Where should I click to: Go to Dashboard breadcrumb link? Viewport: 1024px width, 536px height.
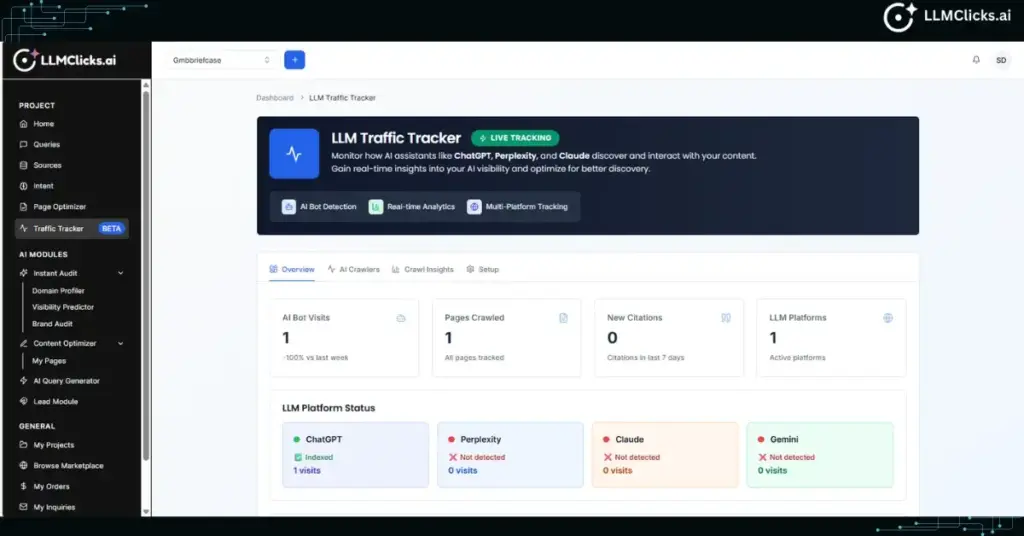275,98
